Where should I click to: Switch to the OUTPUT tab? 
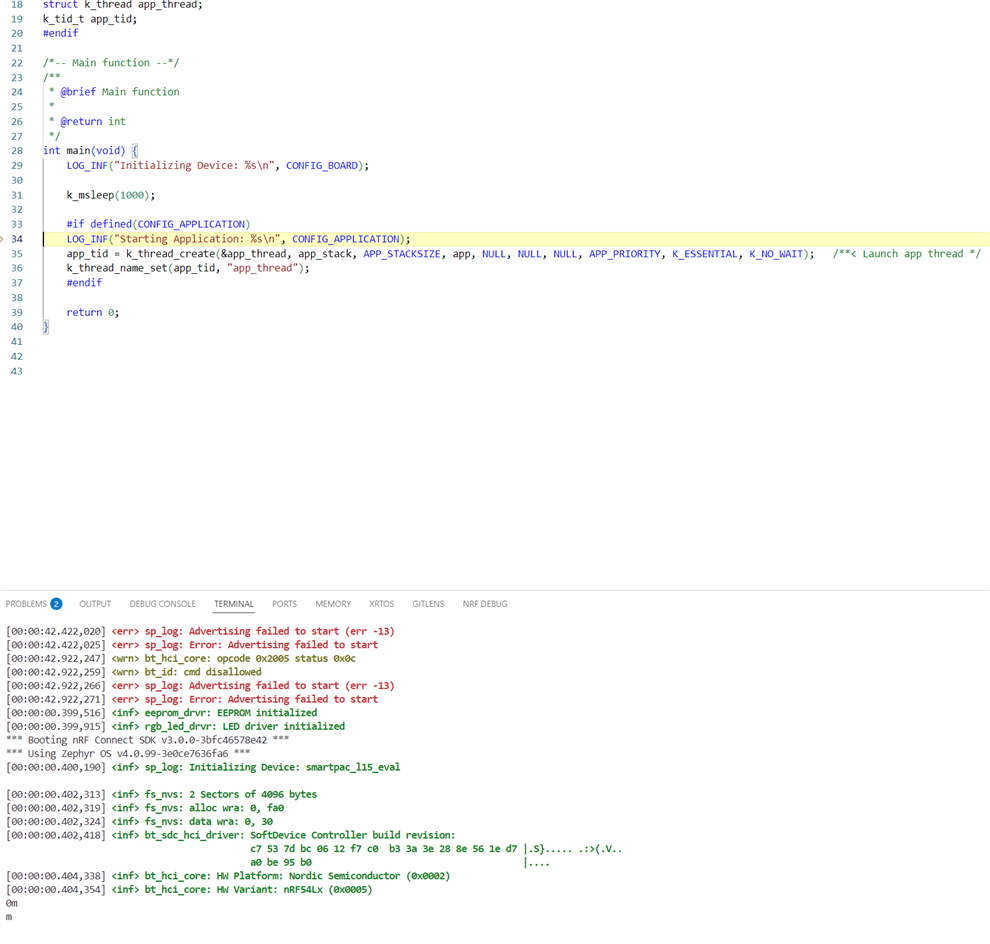(x=95, y=604)
